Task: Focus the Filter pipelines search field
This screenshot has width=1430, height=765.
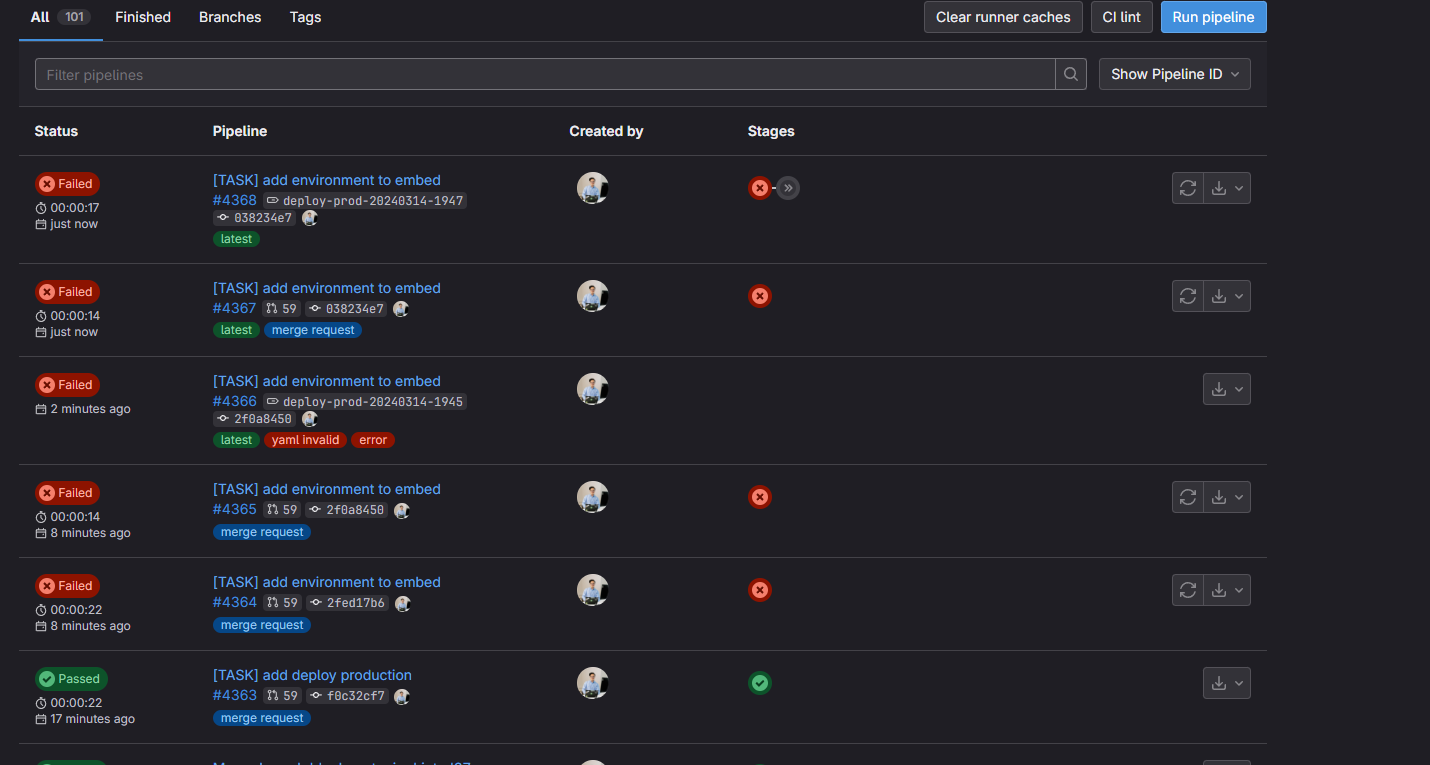Action: (x=545, y=75)
